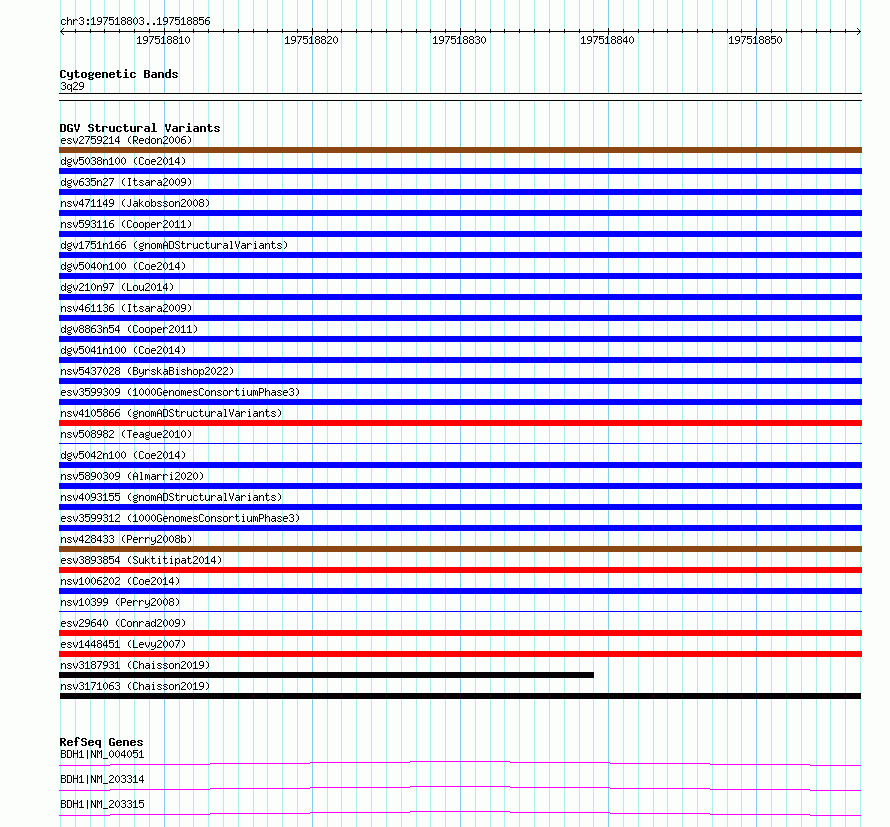Select nsv4105866 (gnomADStructuralVariants) label
This screenshot has width=890, height=827.
(171, 413)
